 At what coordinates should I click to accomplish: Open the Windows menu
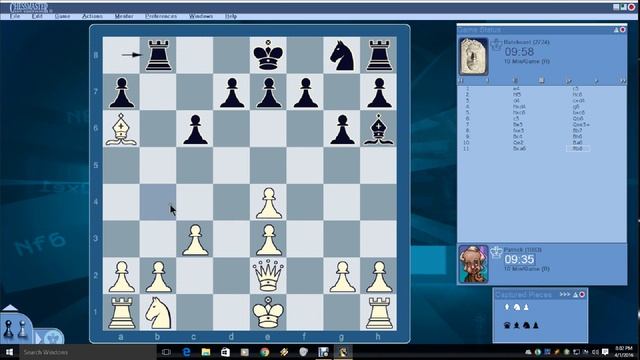[201, 16]
